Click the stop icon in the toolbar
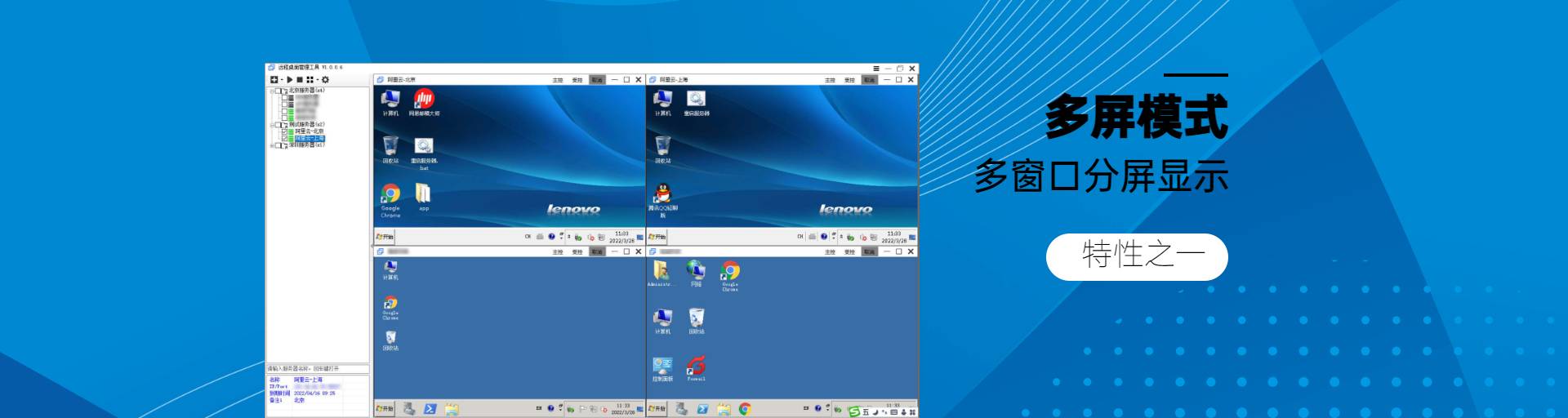 pyautogui.click(x=299, y=80)
